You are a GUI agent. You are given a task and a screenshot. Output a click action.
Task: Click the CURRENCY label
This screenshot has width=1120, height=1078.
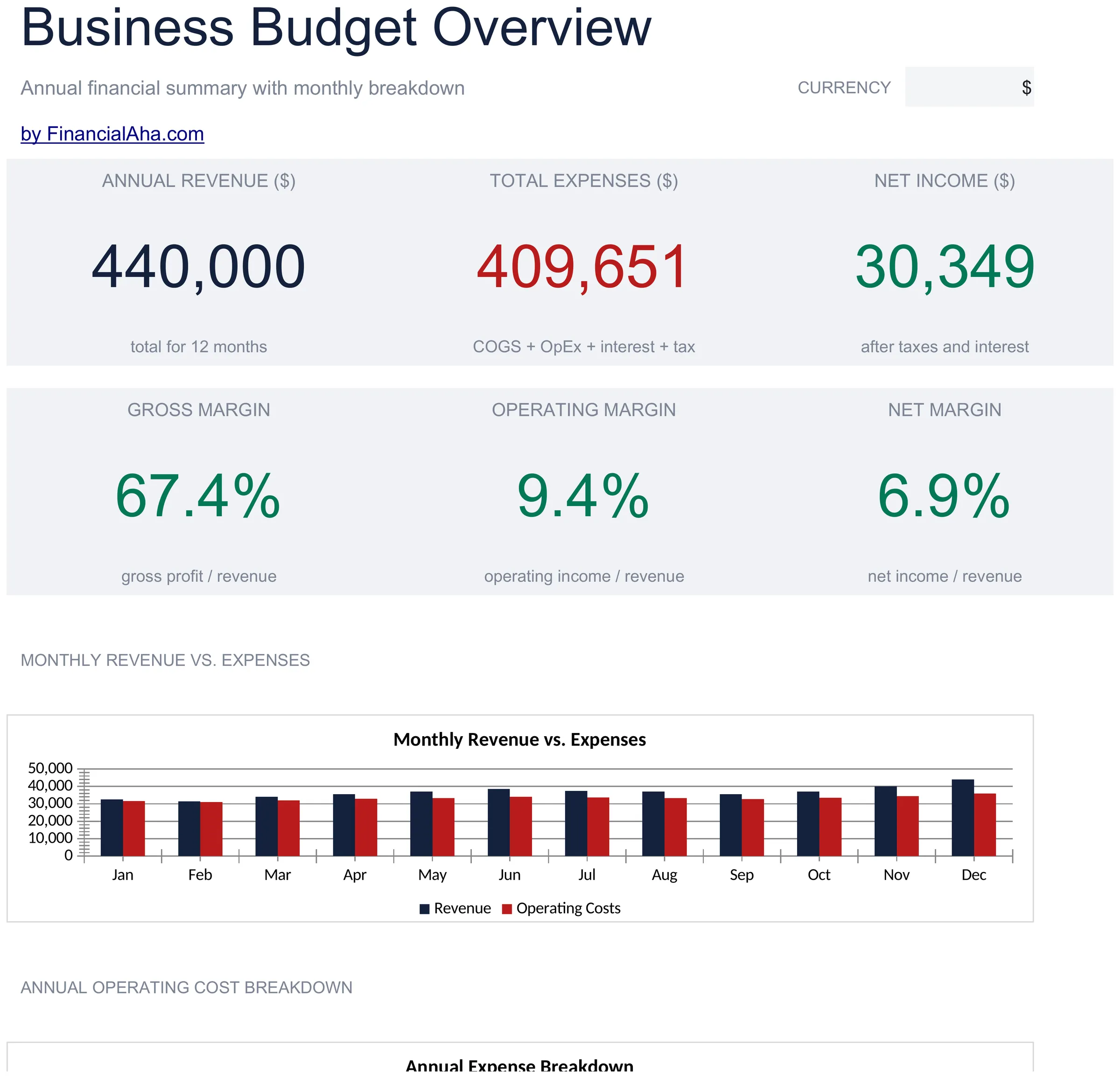pos(844,87)
